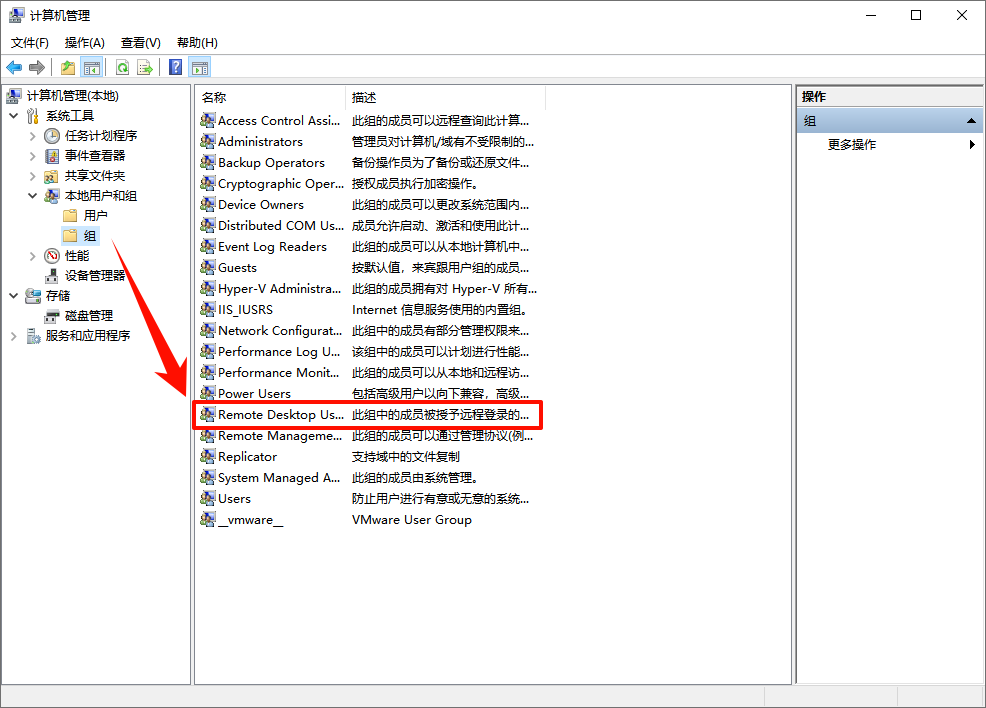Navigate back using the blue back arrow
The height and width of the screenshot is (708, 986).
coord(13,66)
